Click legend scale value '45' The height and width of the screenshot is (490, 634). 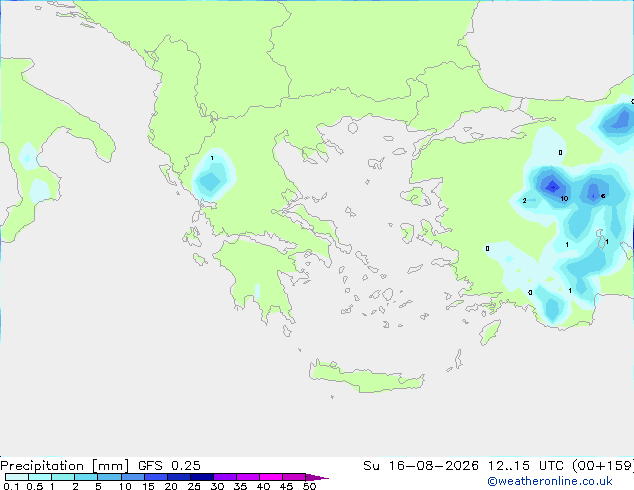tap(286, 486)
